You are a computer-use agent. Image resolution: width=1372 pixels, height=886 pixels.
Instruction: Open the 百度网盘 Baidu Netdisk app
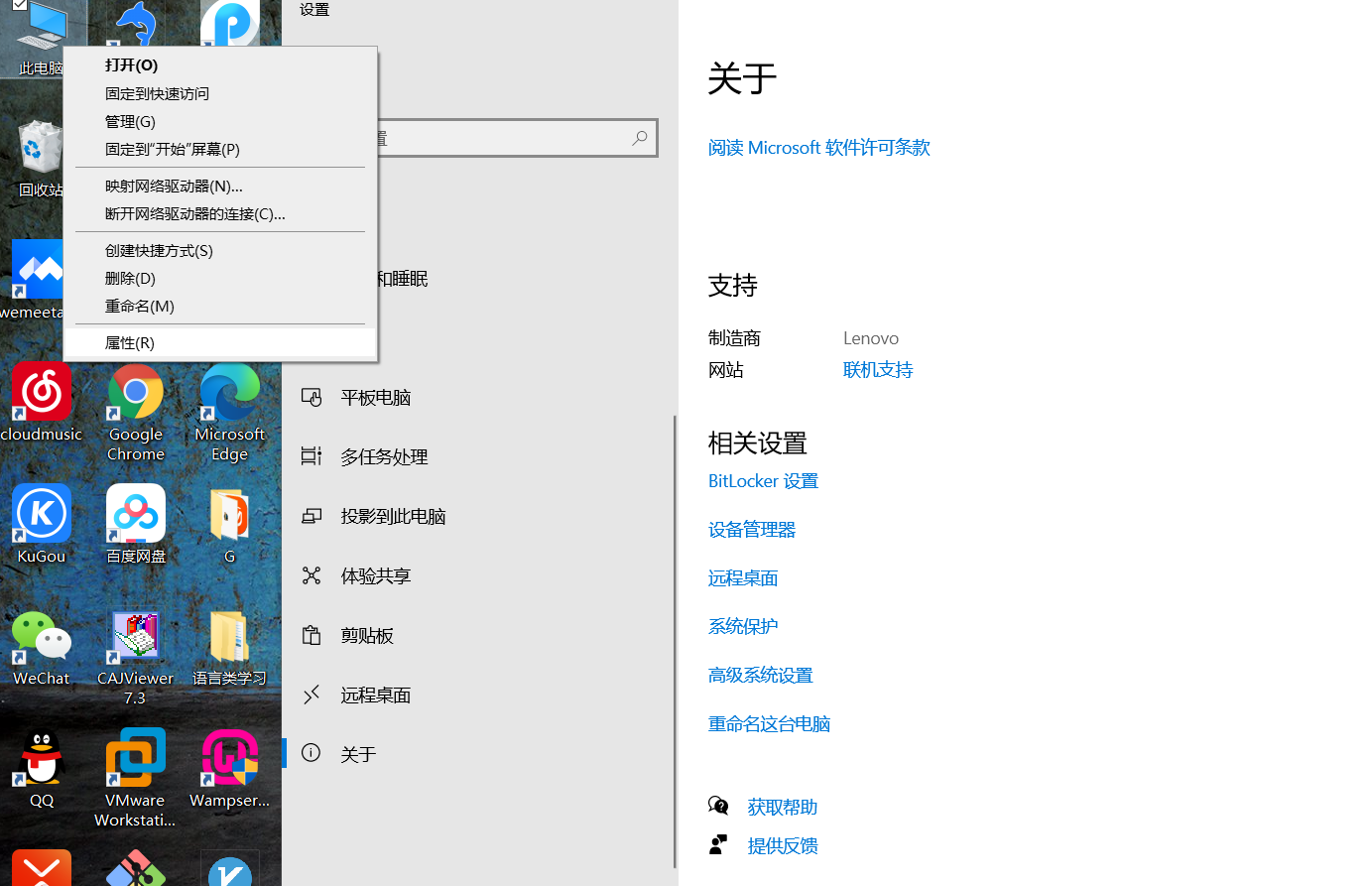click(x=135, y=513)
